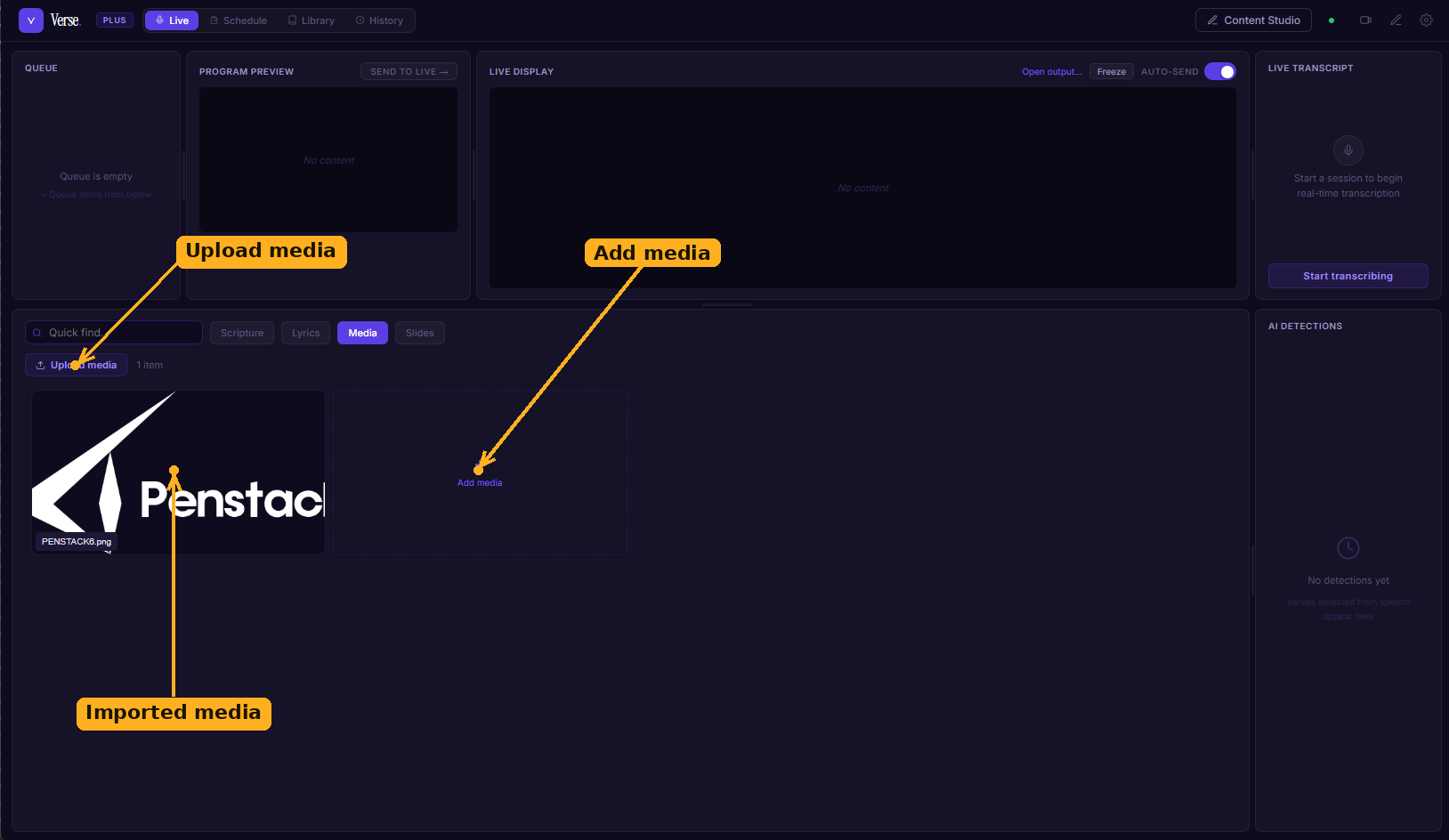Open settings gear icon
1449x840 pixels.
pyautogui.click(x=1426, y=20)
